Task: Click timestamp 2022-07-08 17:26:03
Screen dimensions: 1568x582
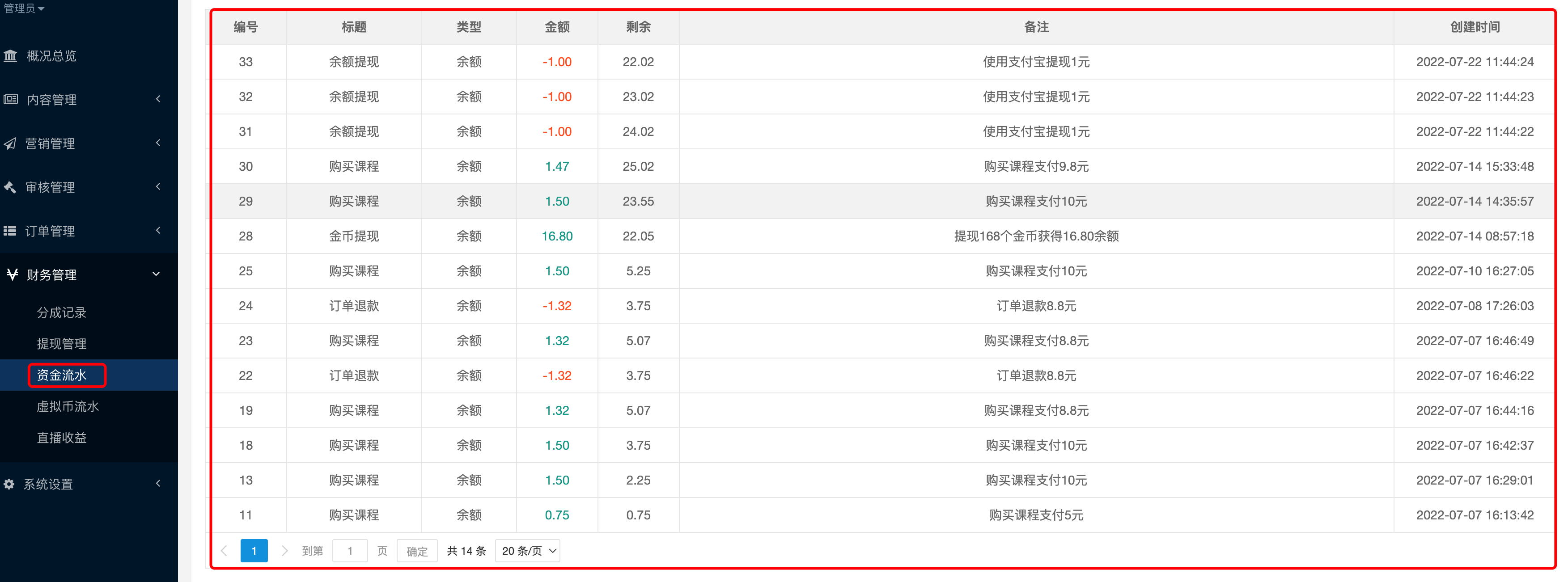Action: pos(1475,306)
